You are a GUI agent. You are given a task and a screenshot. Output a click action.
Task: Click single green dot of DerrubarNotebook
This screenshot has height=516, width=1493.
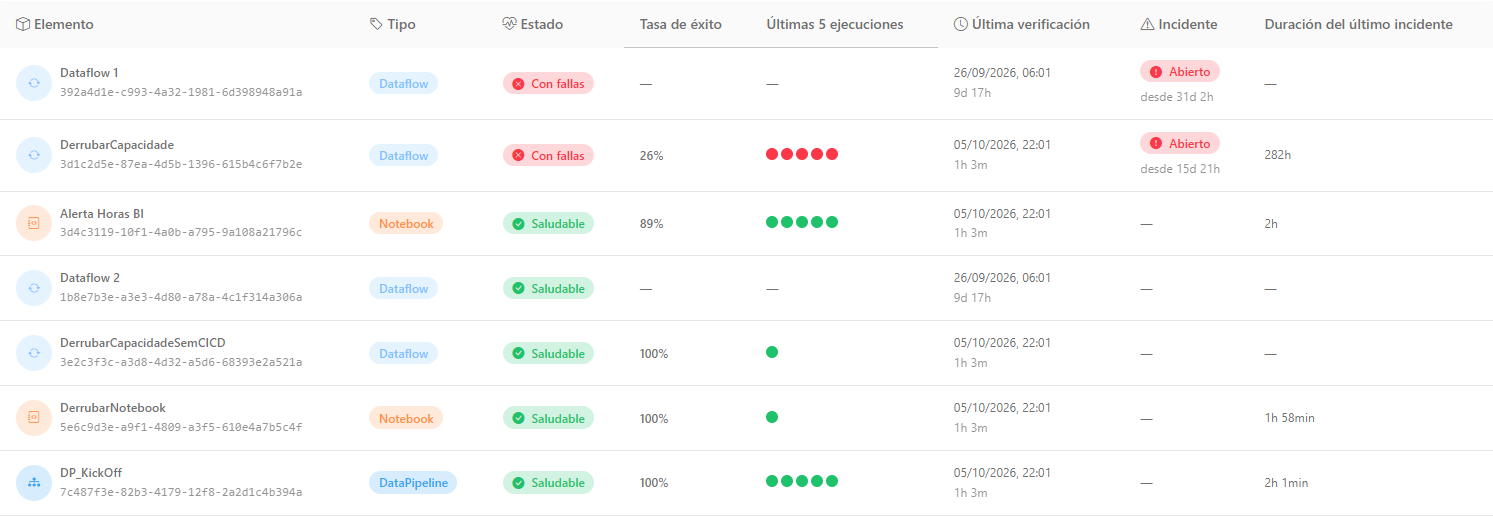click(x=772, y=417)
